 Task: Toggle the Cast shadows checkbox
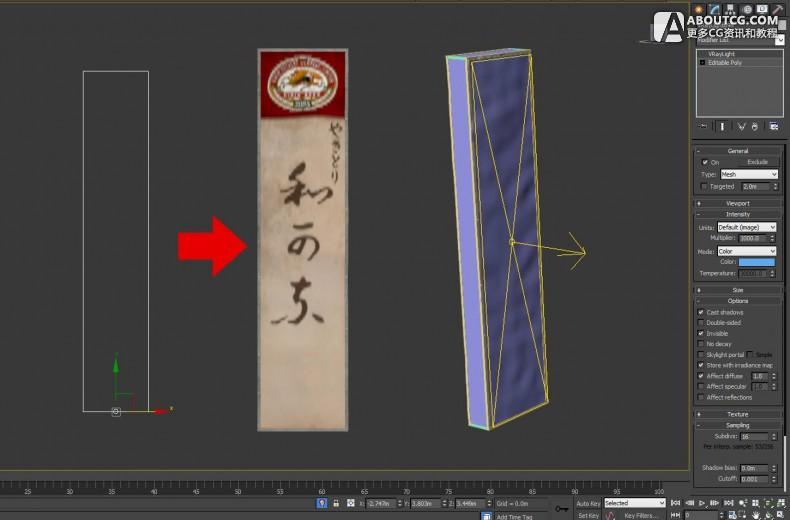[703, 312]
